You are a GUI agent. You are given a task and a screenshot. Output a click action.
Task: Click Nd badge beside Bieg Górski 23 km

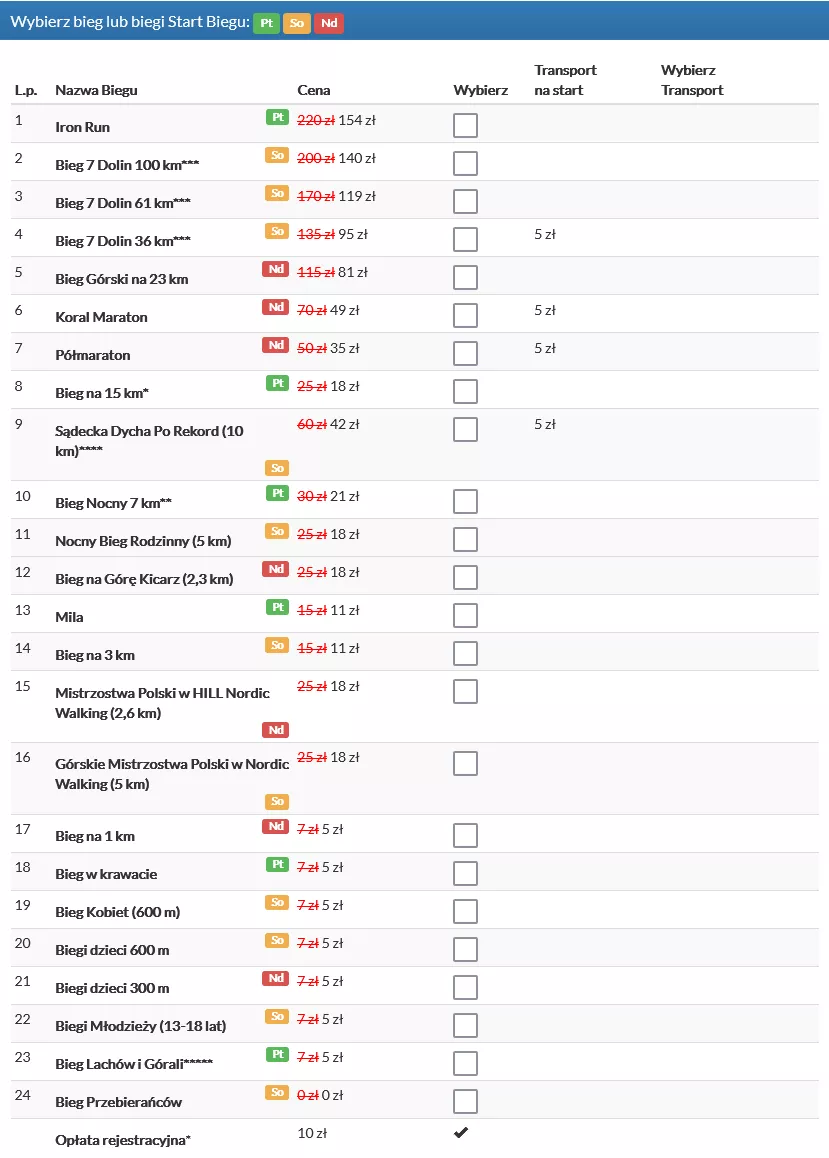275,269
